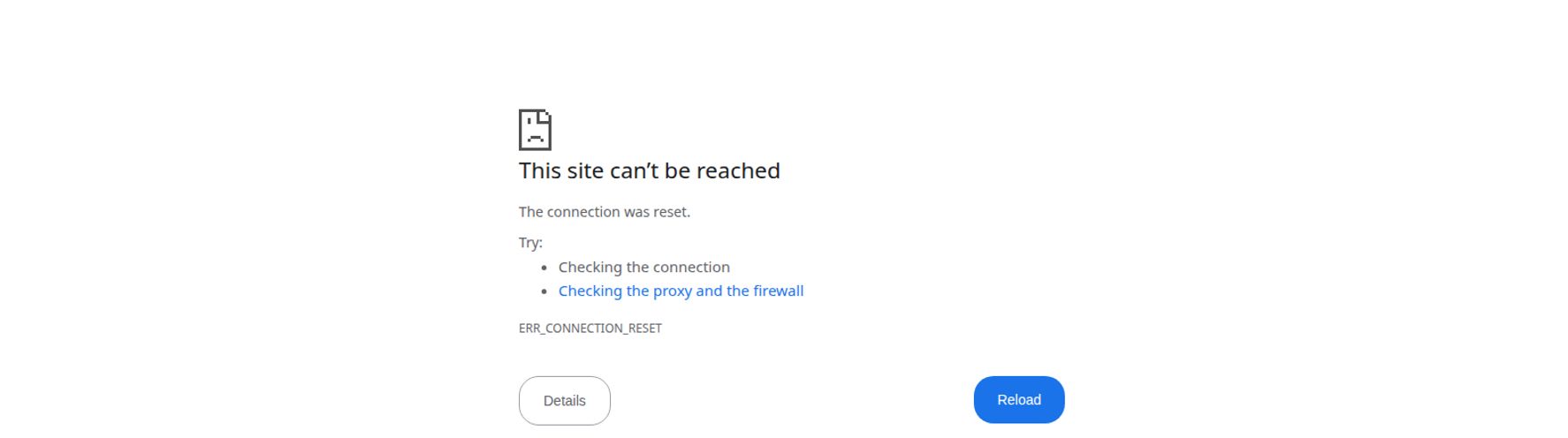Click the bullet before 'Checking the connection'

coord(544,268)
